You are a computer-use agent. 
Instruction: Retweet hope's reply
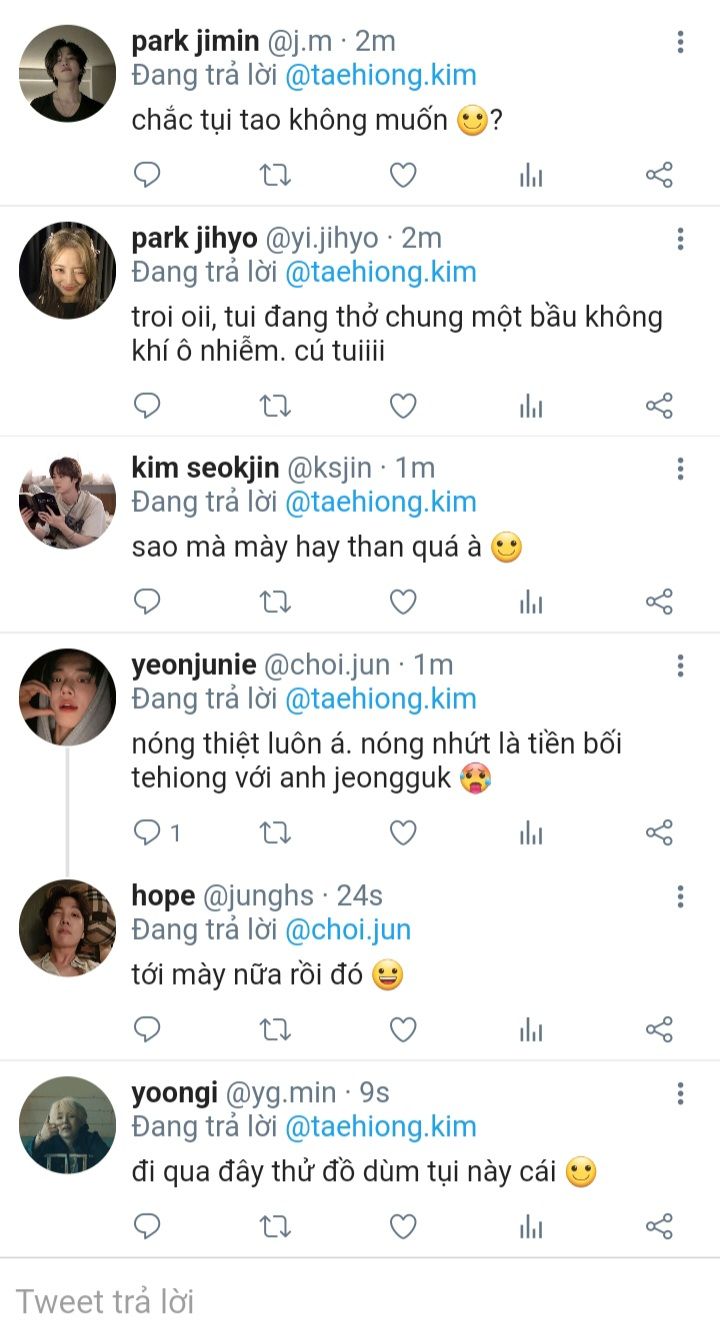pos(275,1029)
